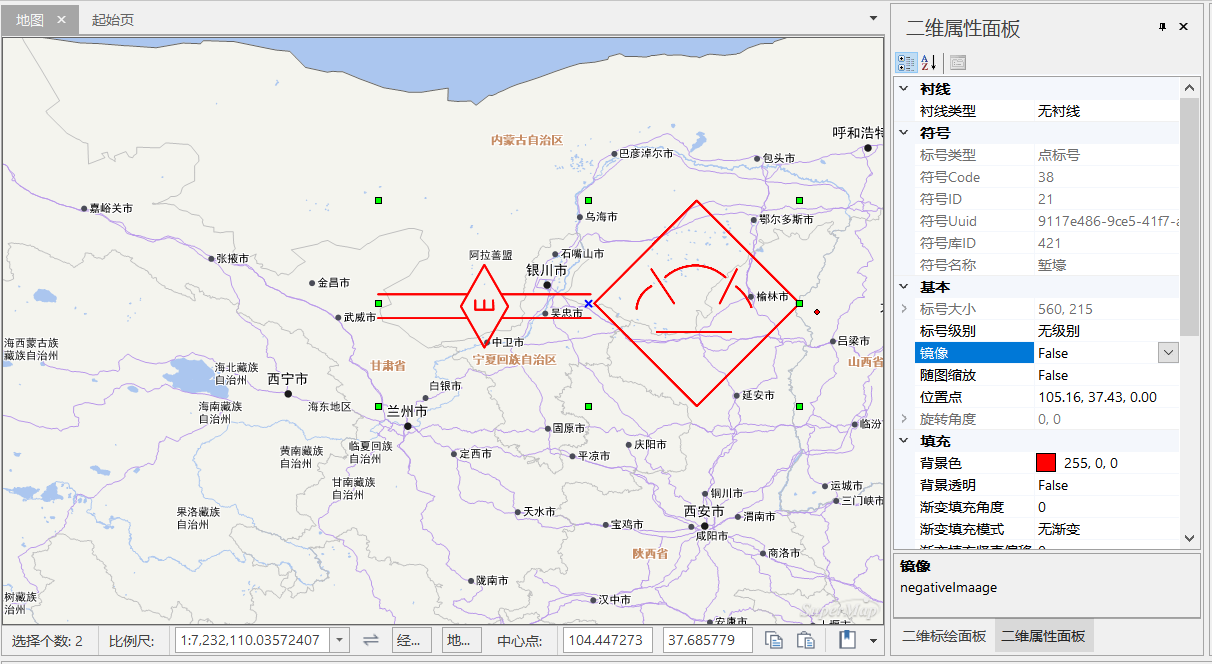Click the large red diamond trench symbol
1212x664 pixels.
coord(697,303)
